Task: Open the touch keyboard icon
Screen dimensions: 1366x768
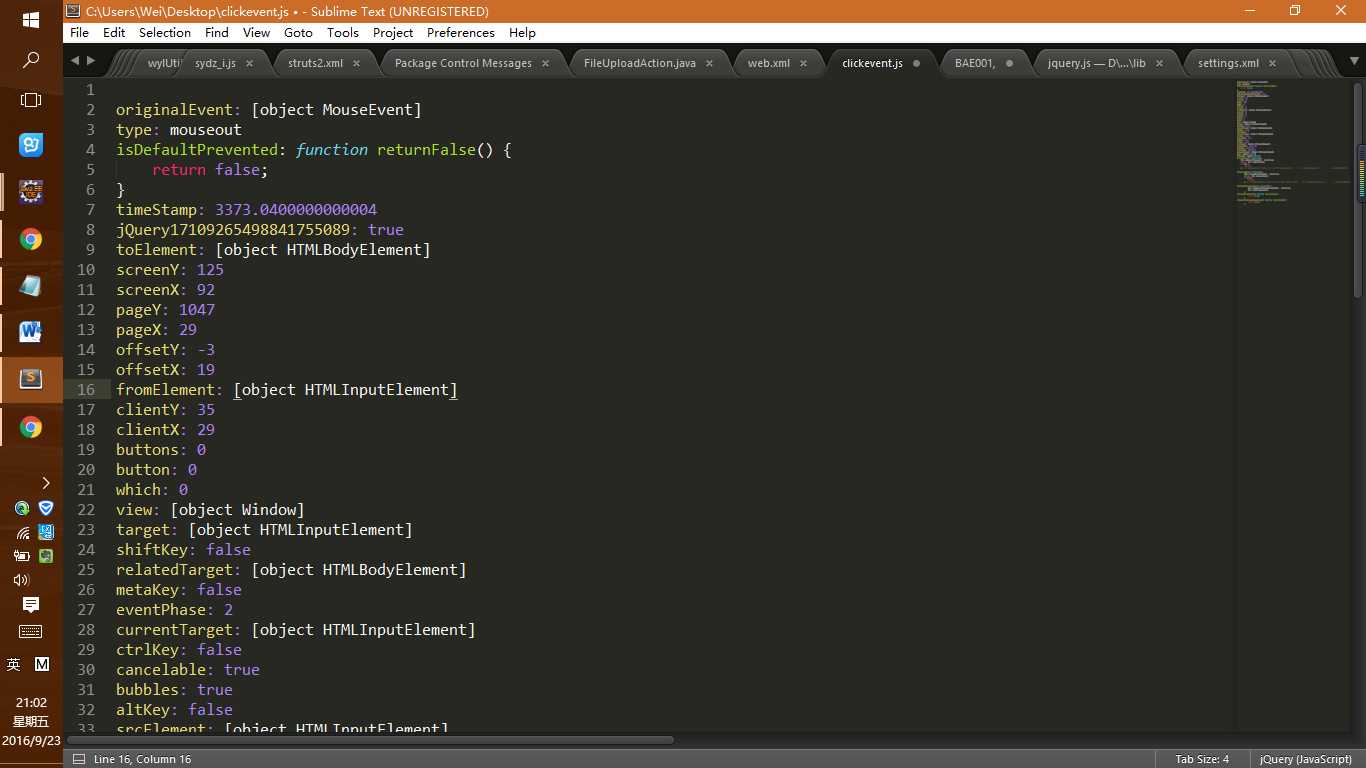Action: (31, 631)
